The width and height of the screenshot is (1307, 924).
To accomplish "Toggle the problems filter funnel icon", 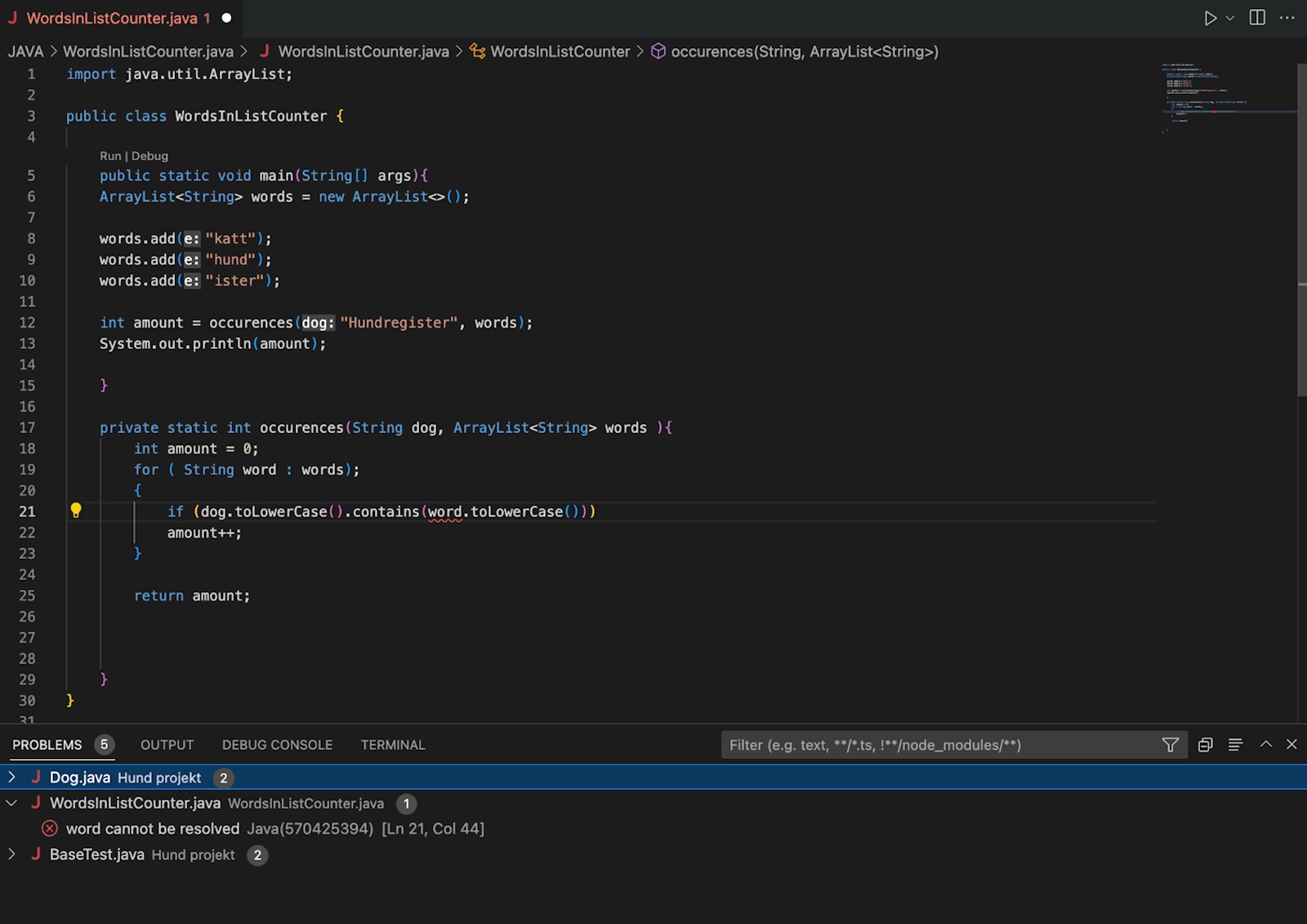I will [x=1170, y=744].
